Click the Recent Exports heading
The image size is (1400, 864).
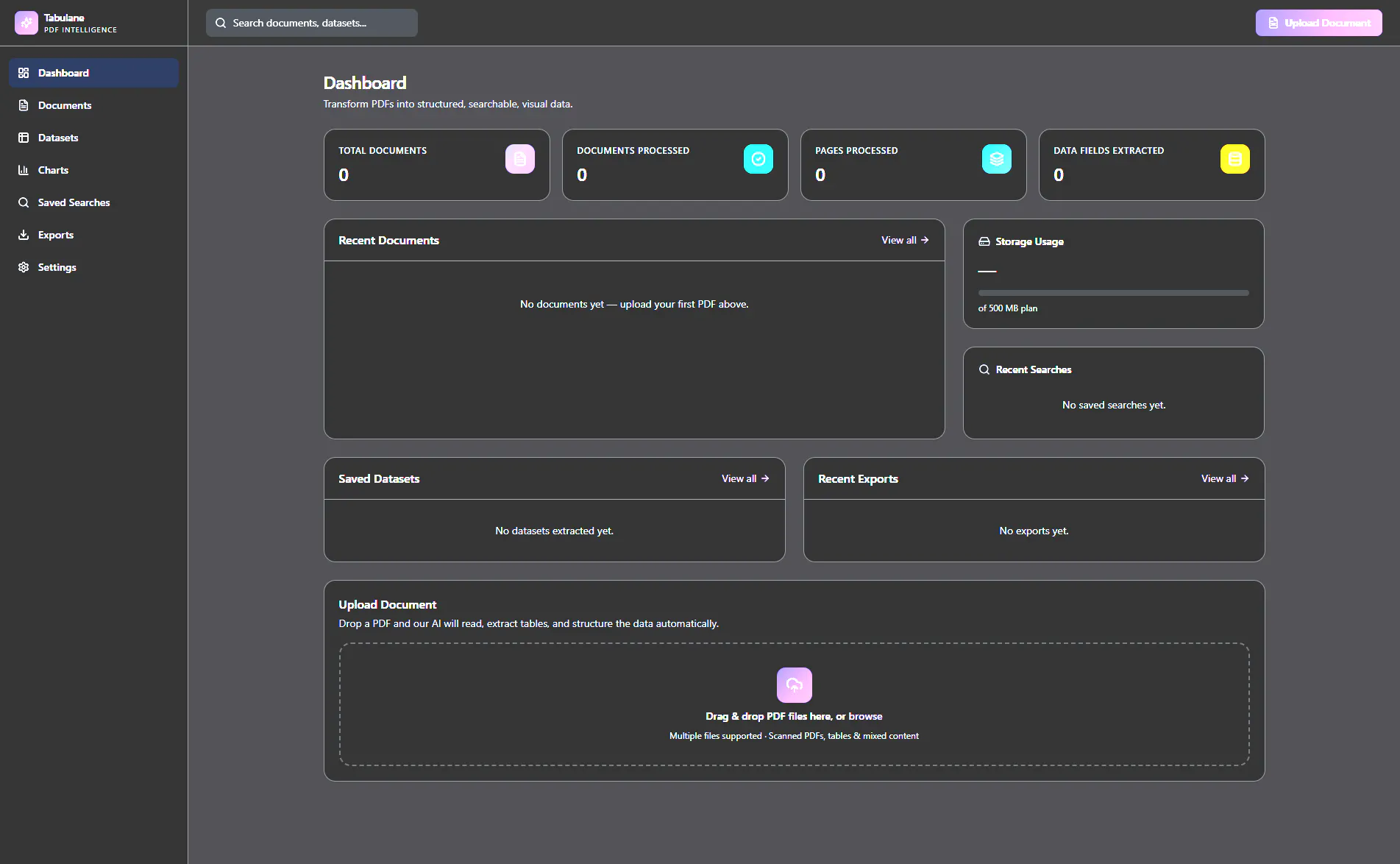[x=858, y=479]
